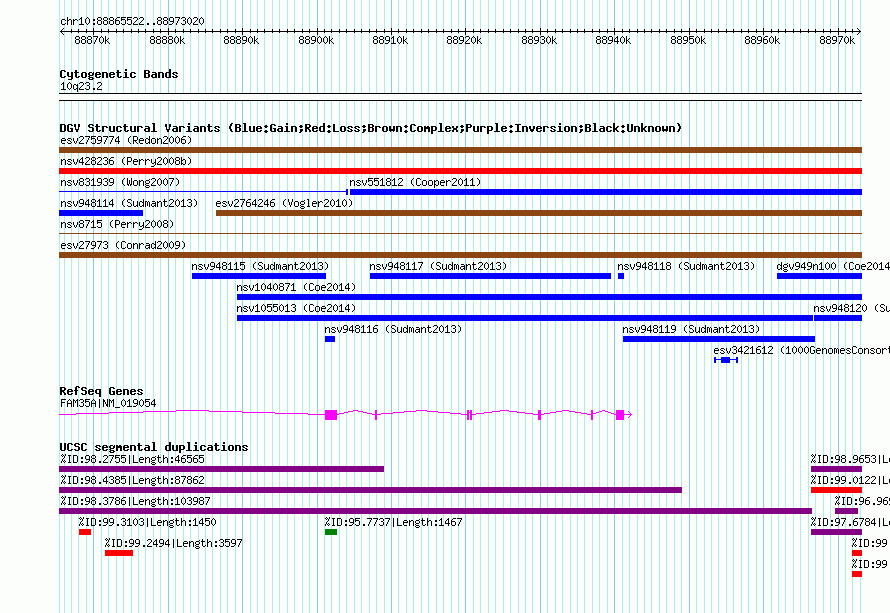Click the green block under %ID:95.7737|Length:1467
The height and width of the screenshot is (613, 890).
331,532
